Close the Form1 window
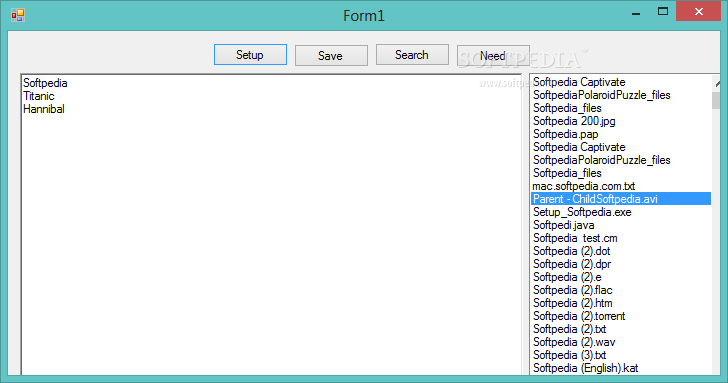Image resolution: width=728 pixels, height=383 pixels. (698, 12)
